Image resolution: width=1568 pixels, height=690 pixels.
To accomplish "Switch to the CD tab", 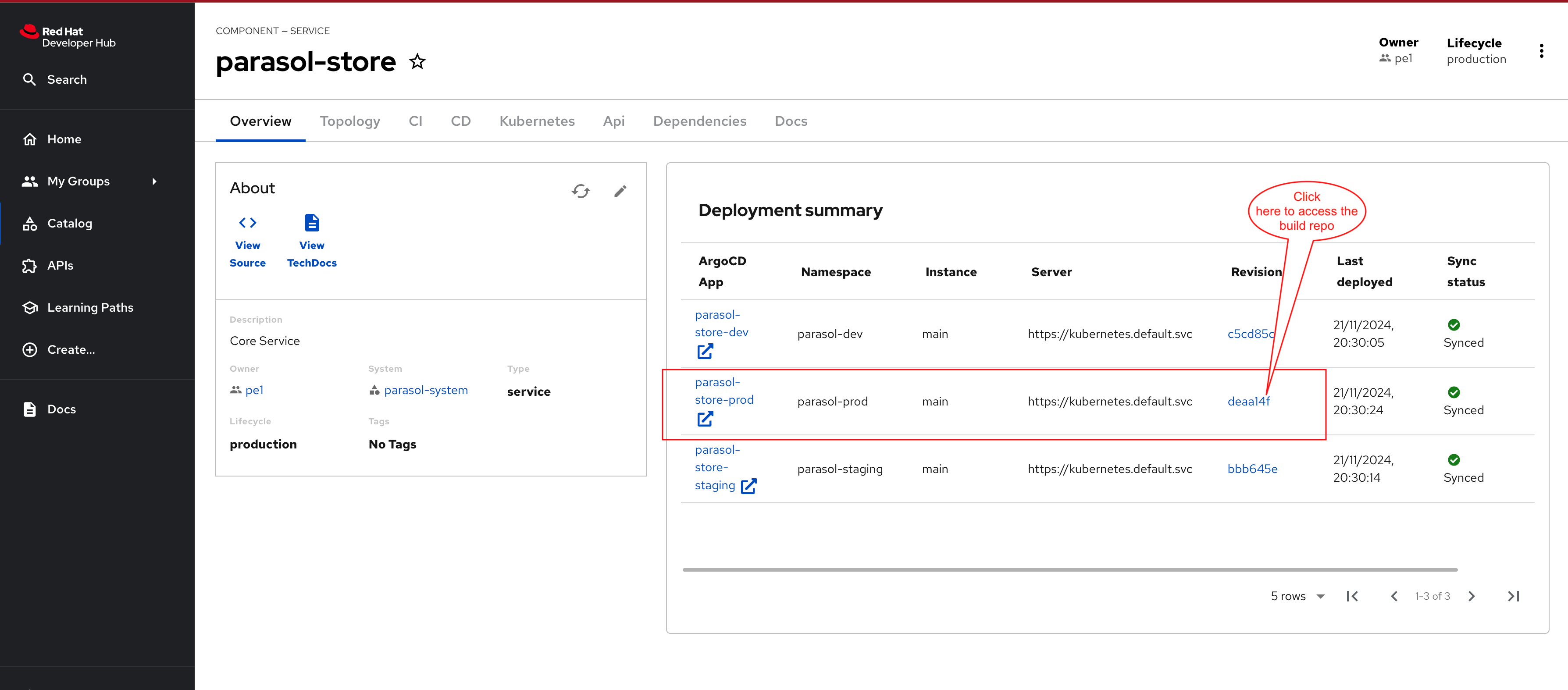I will [x=461, y=121].
